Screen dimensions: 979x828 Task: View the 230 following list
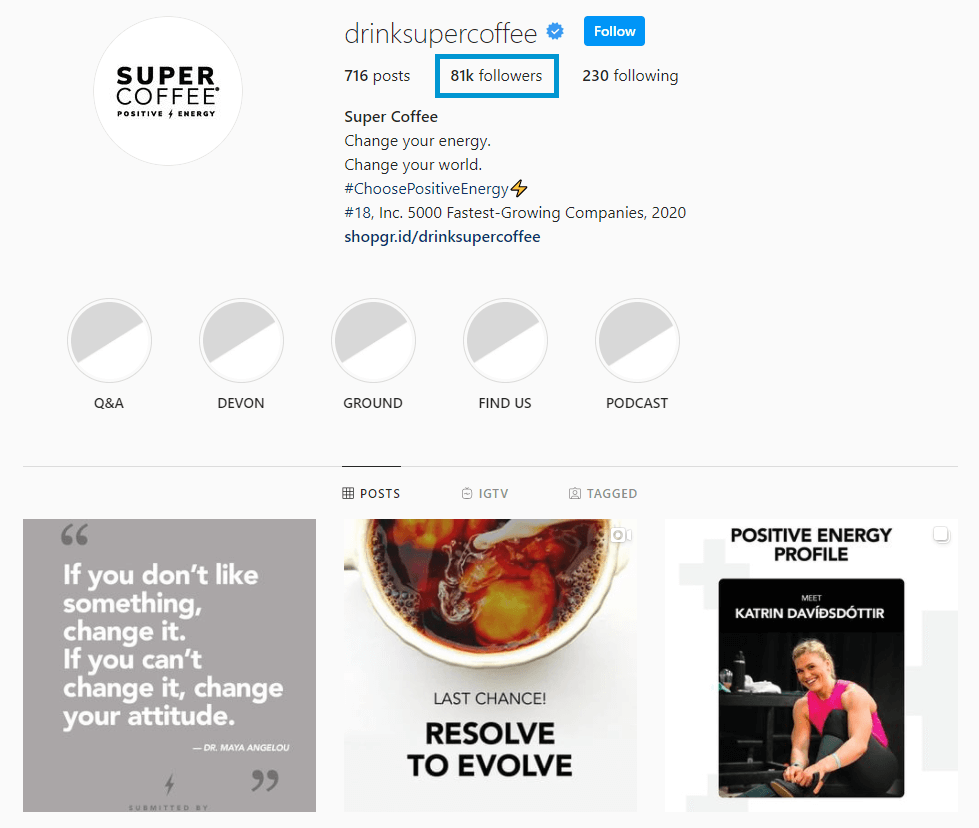click(x=630, y=76)
